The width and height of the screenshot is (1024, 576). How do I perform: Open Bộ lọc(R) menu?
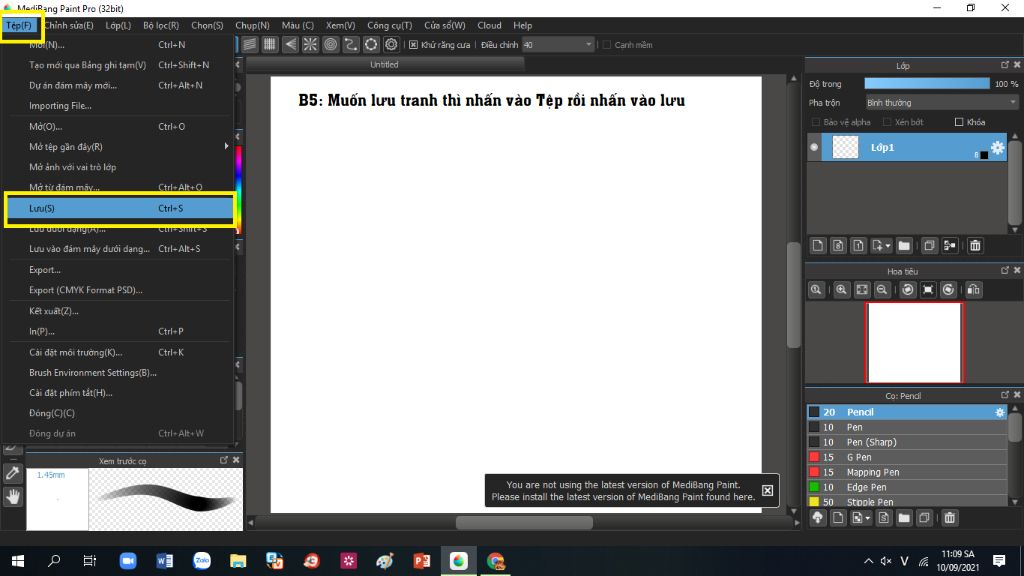coord(161,25)
